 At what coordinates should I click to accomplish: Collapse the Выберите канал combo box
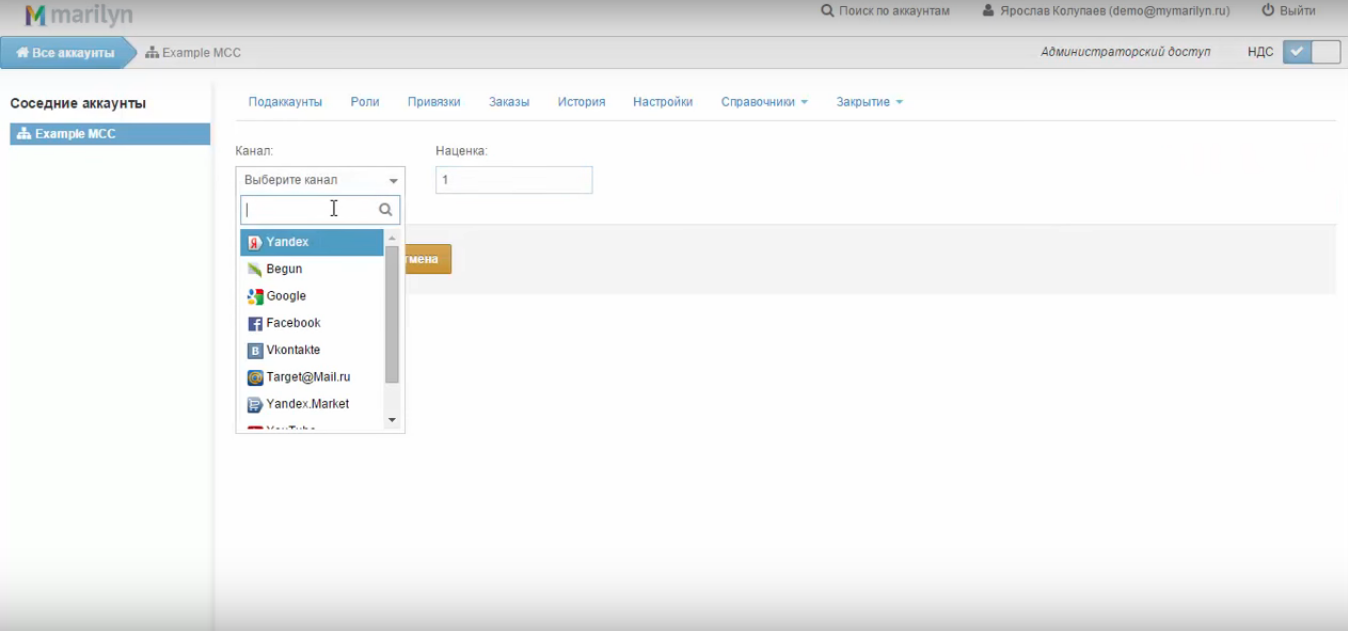(320, 180)
